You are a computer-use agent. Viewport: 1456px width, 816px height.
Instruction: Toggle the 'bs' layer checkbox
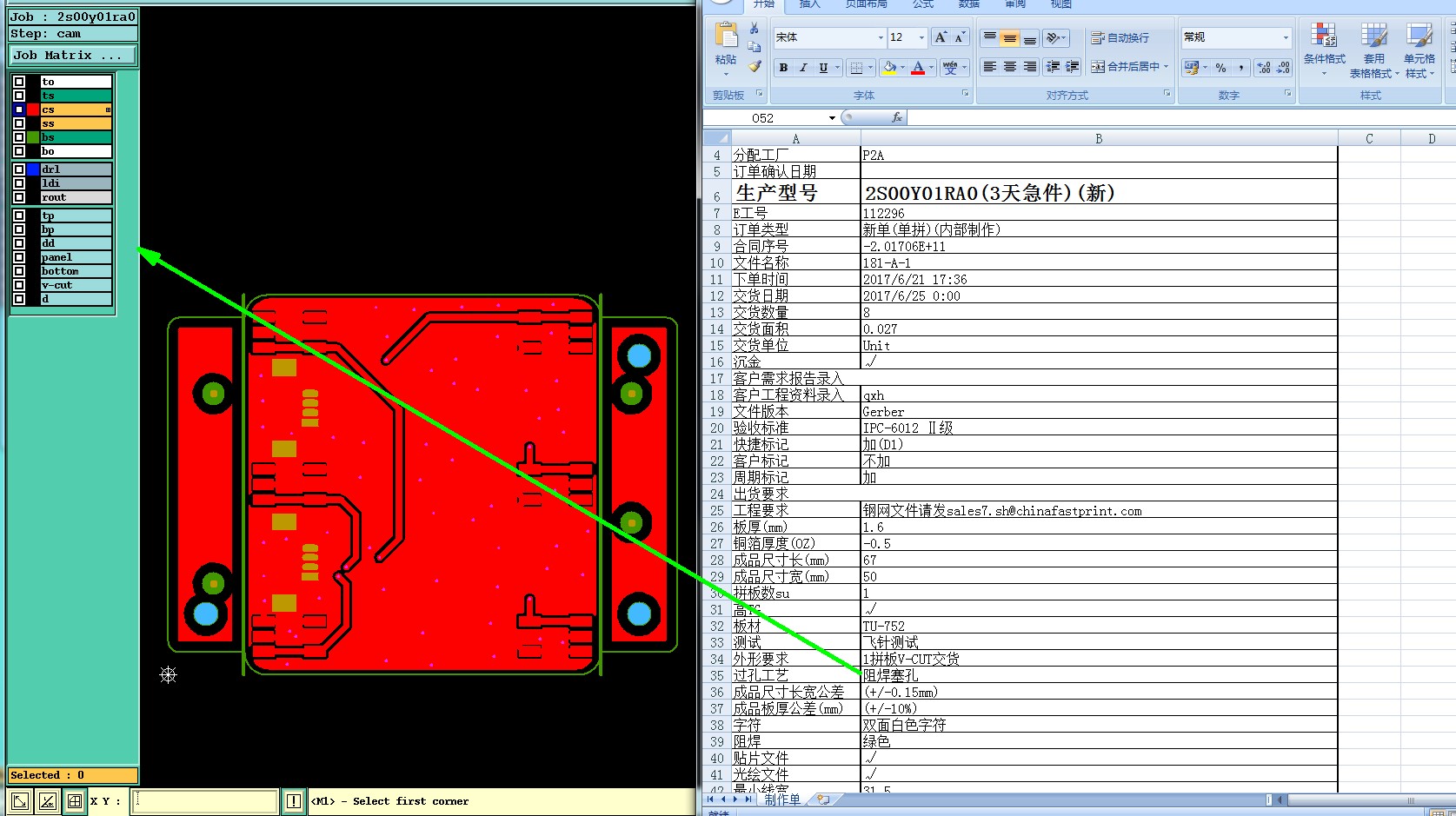(x=19, y=137)
